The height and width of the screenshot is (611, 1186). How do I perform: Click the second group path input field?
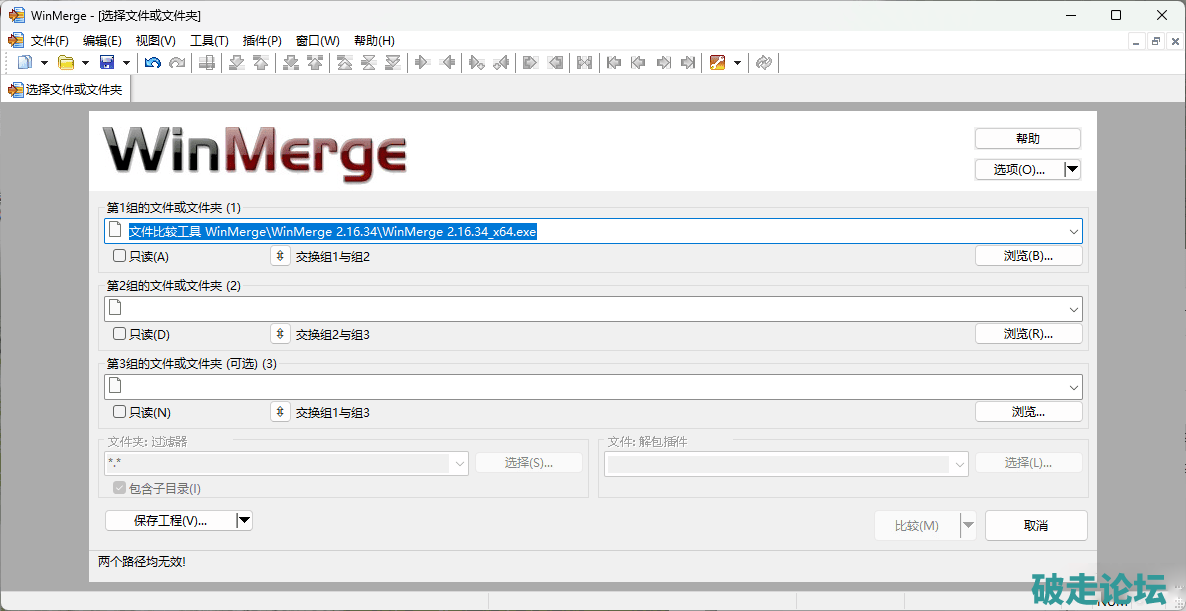tap(590, 309)
